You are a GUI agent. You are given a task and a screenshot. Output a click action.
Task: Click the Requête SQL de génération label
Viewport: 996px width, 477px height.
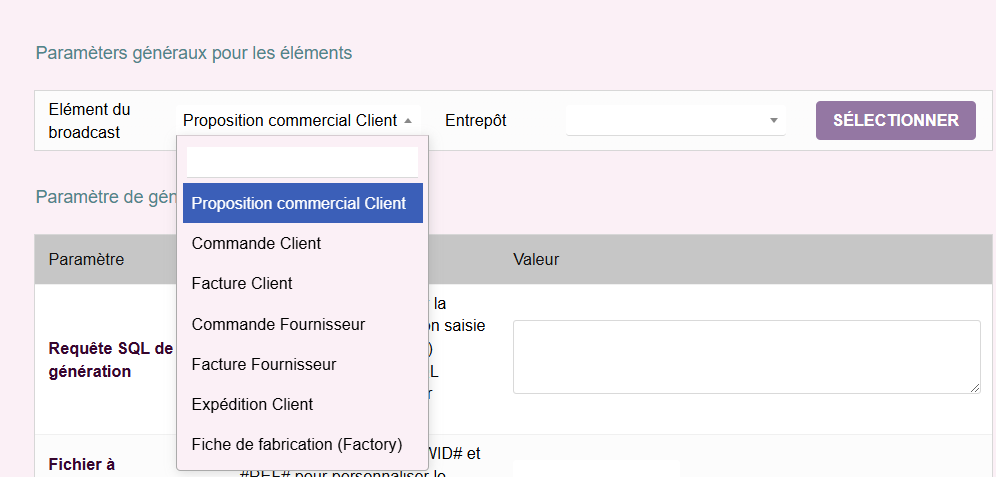coord(110,359)
